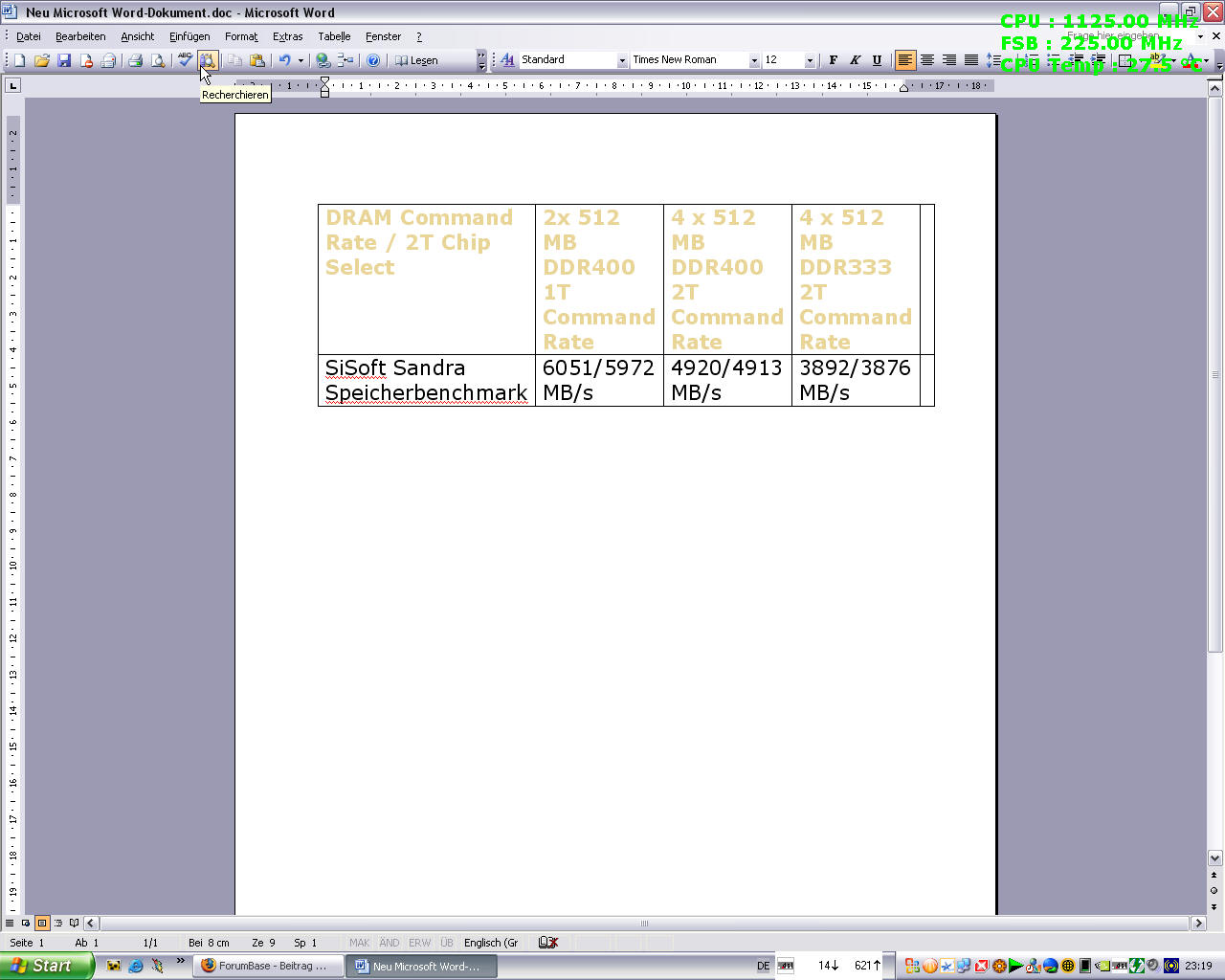Open the Tabelle menu
This screenshot has width=1225, height=980.
[334, 36]
